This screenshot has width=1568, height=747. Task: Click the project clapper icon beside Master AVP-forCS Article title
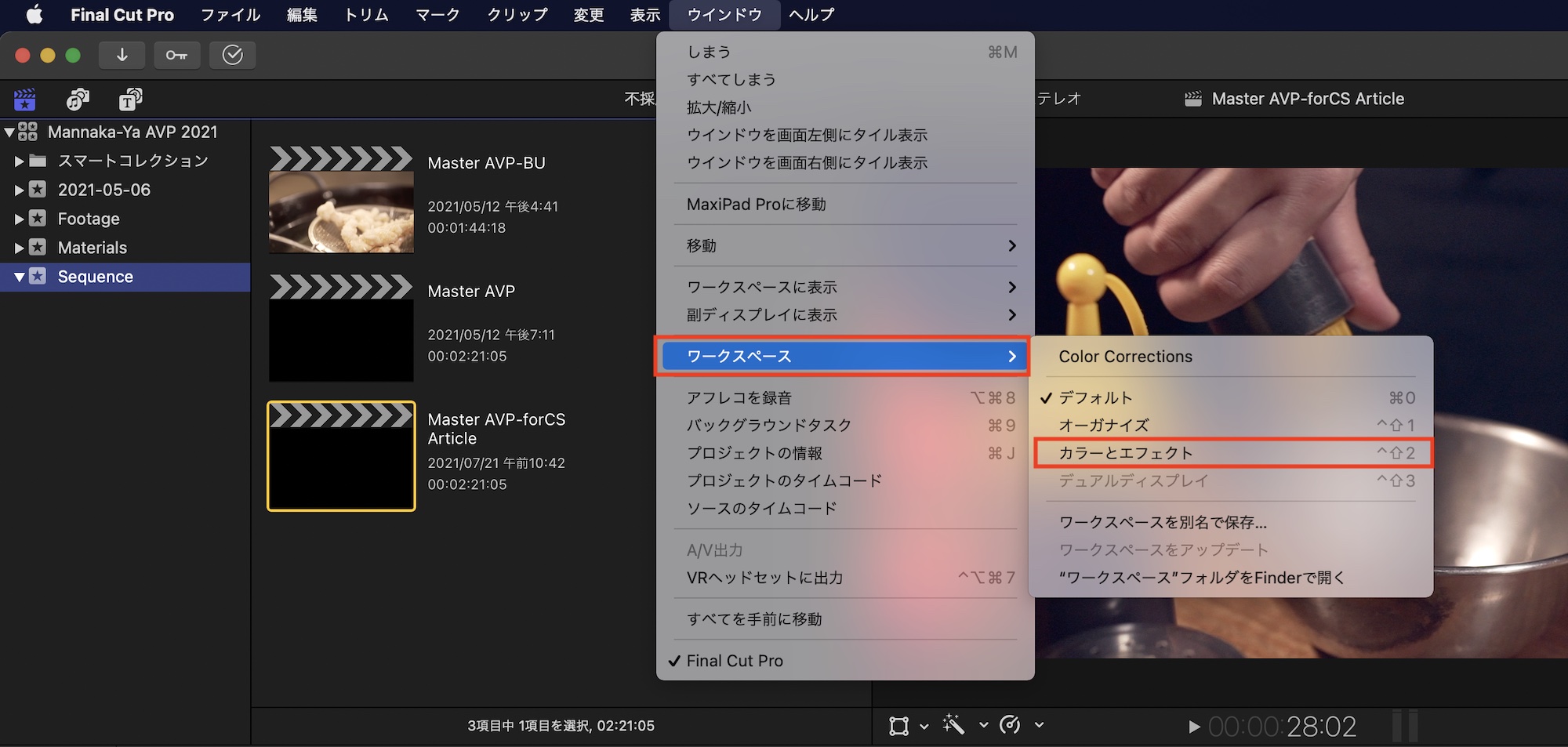tap(1193, 99)
